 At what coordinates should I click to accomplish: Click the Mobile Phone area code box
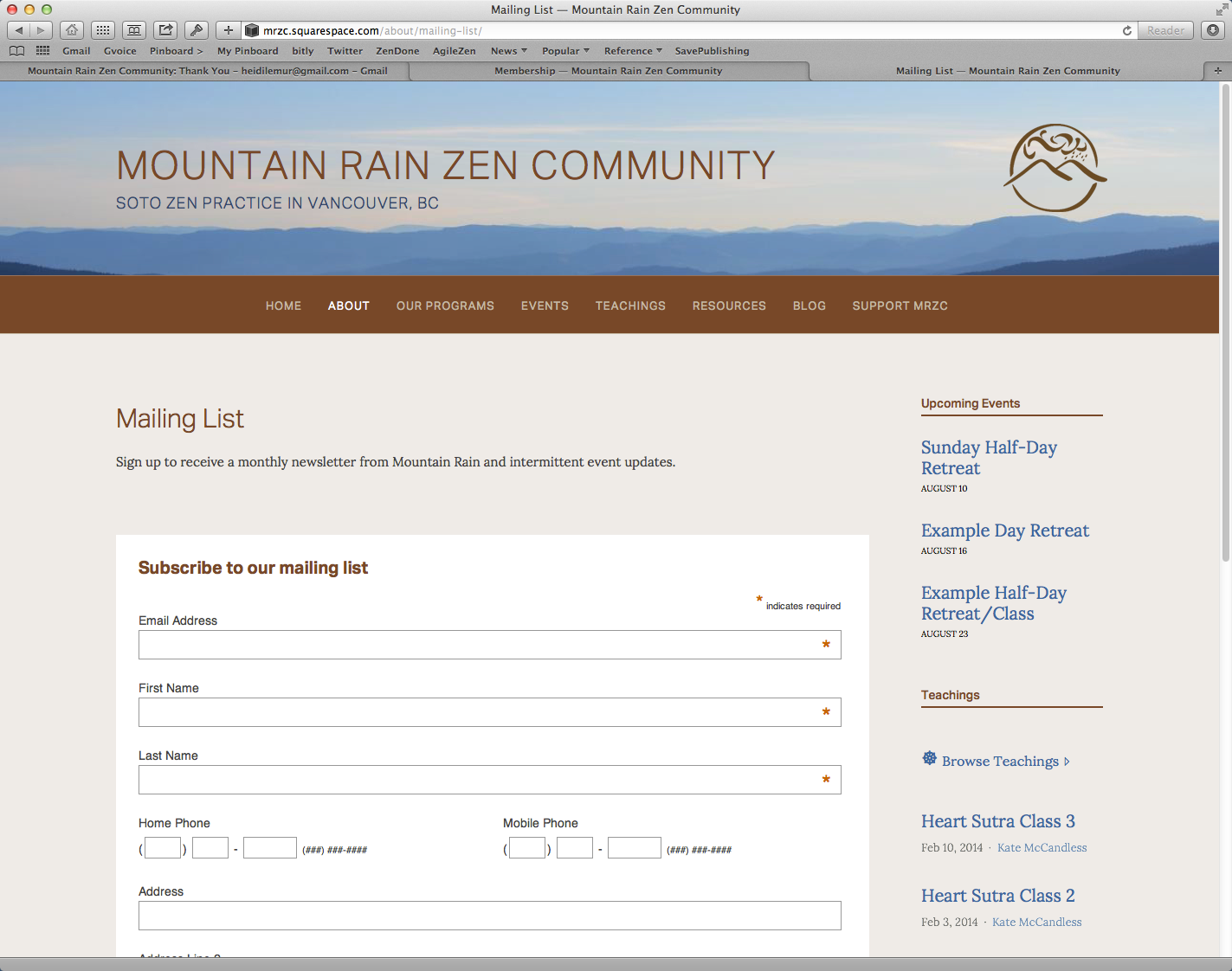point(527,847)
